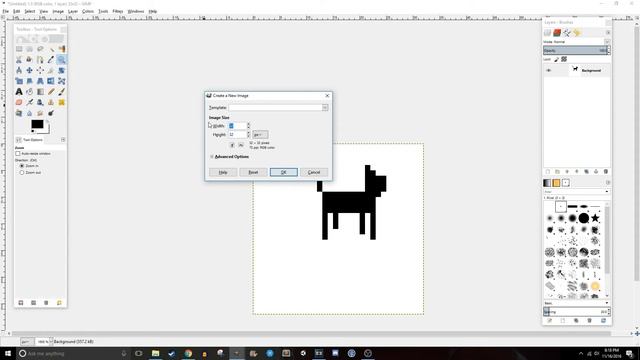Click Cancel in Create a New Image
Image resolution: width=640 pixels, height=360 pixels.
[x=314, y=172]
